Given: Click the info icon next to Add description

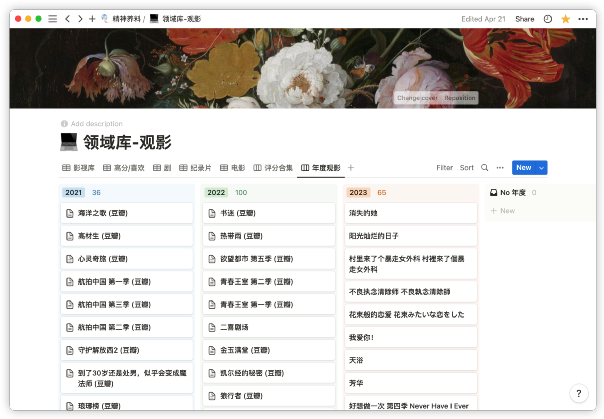Looking at the screenshot, I should click(64, 124).
